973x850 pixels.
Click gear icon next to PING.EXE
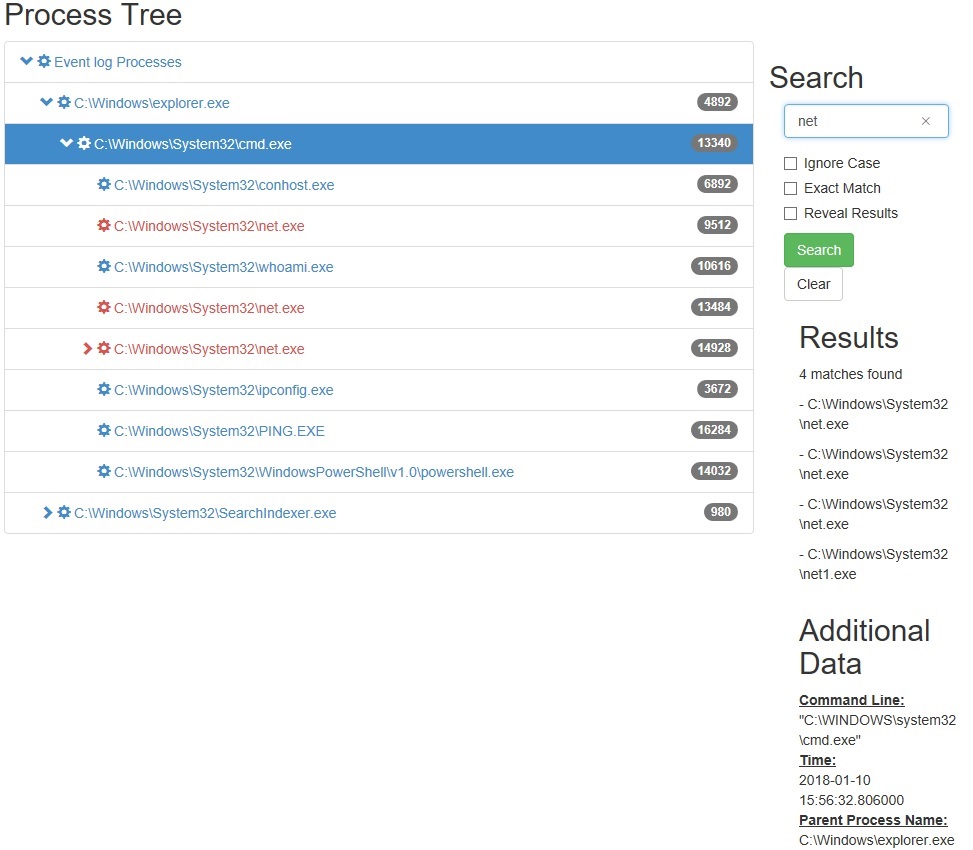pyautogui.click(x=104, y=430)
